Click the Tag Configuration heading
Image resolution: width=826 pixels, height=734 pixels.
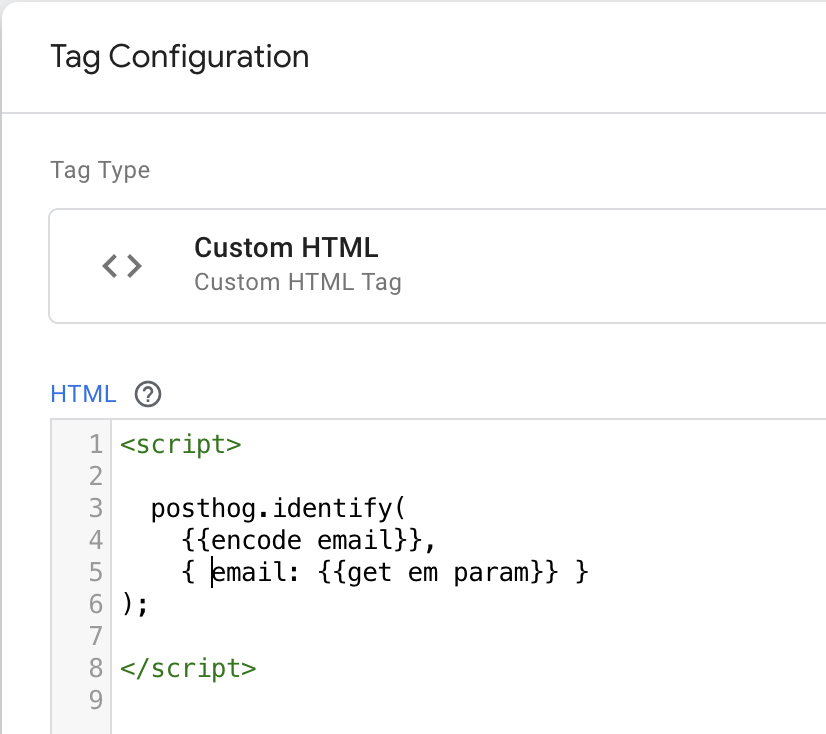tap(180, 57)
